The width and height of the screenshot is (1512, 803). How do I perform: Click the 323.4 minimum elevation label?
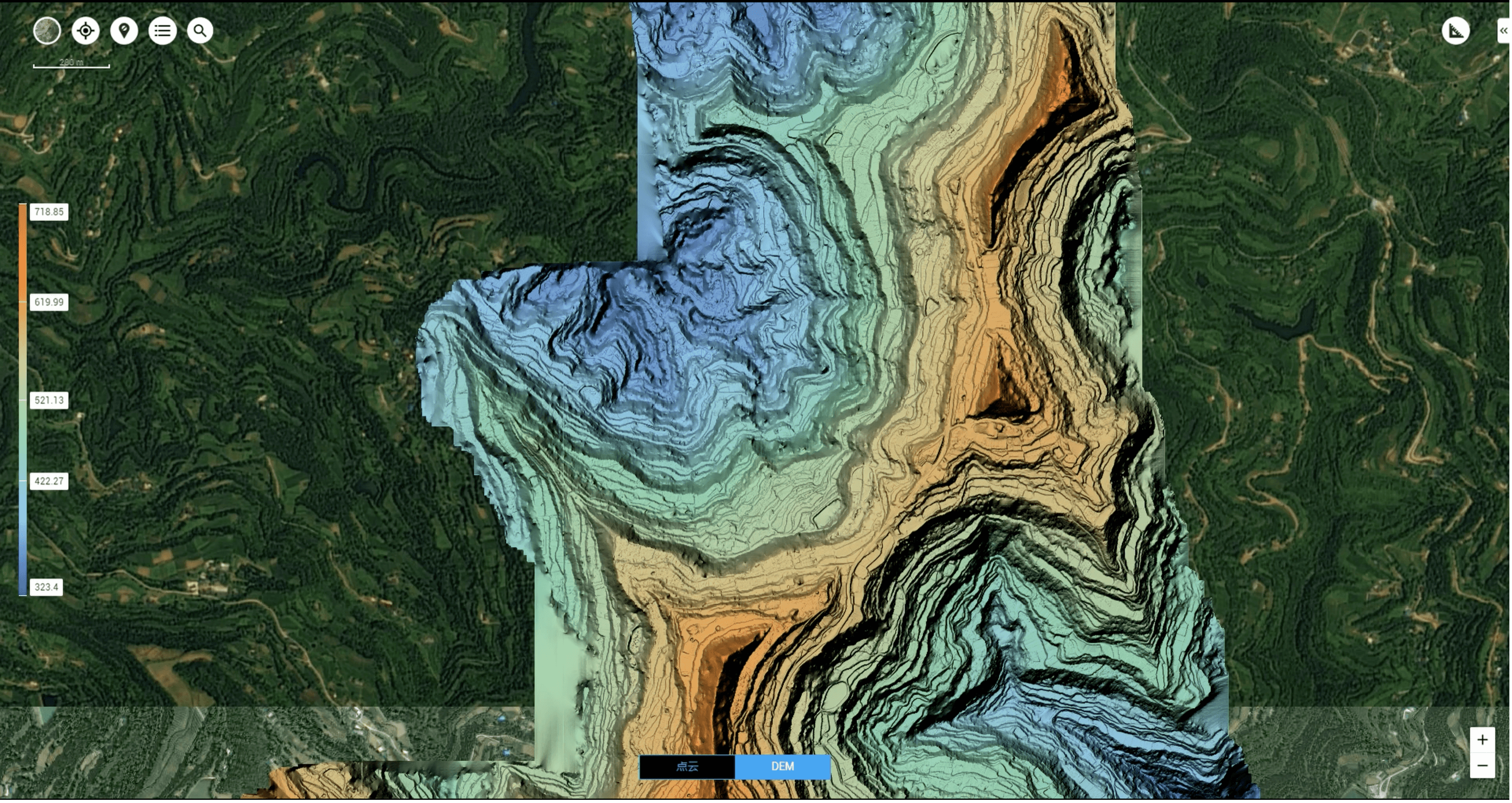click(x=46, y=587)
